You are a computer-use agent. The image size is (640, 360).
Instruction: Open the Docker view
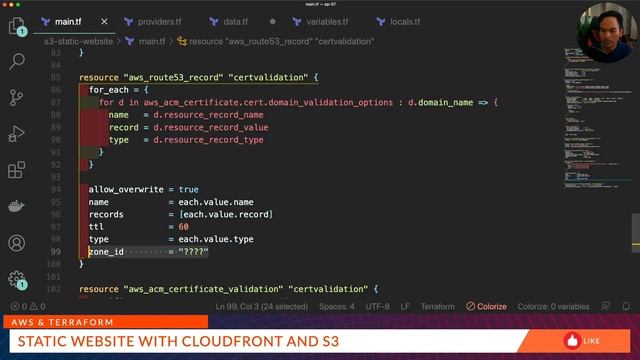click(16, 206)
